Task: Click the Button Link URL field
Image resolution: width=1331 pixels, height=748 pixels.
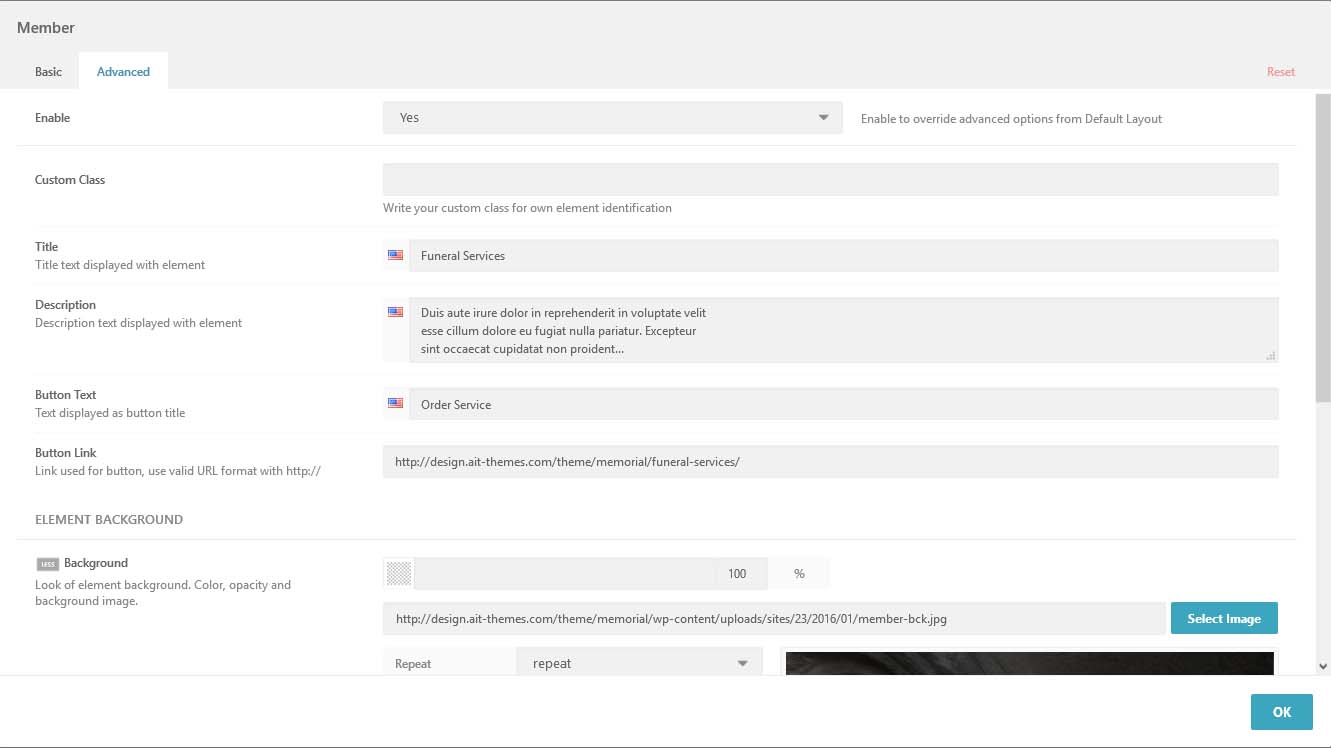Action: (x=830, y=461)
